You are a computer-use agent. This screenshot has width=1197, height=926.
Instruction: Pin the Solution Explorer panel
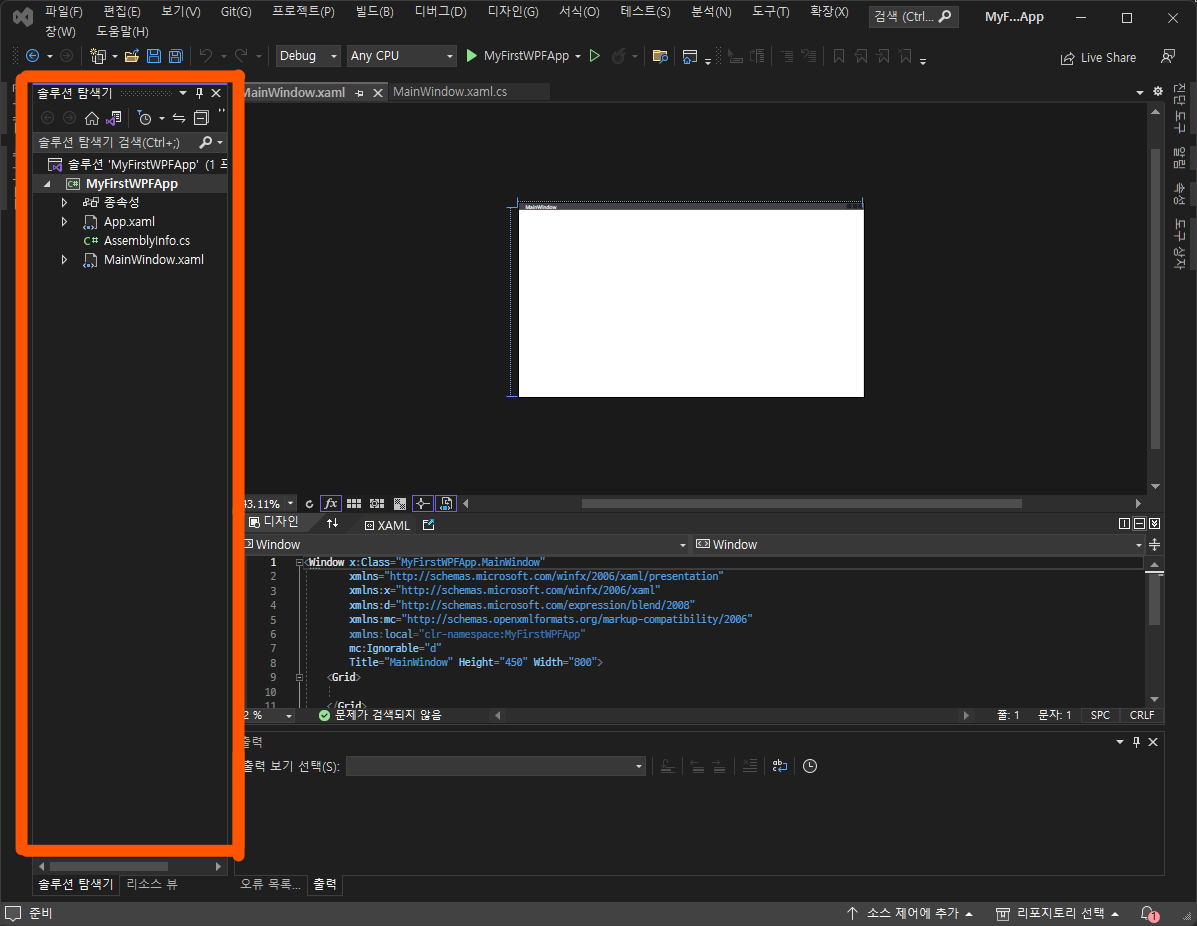click(199, 92)
